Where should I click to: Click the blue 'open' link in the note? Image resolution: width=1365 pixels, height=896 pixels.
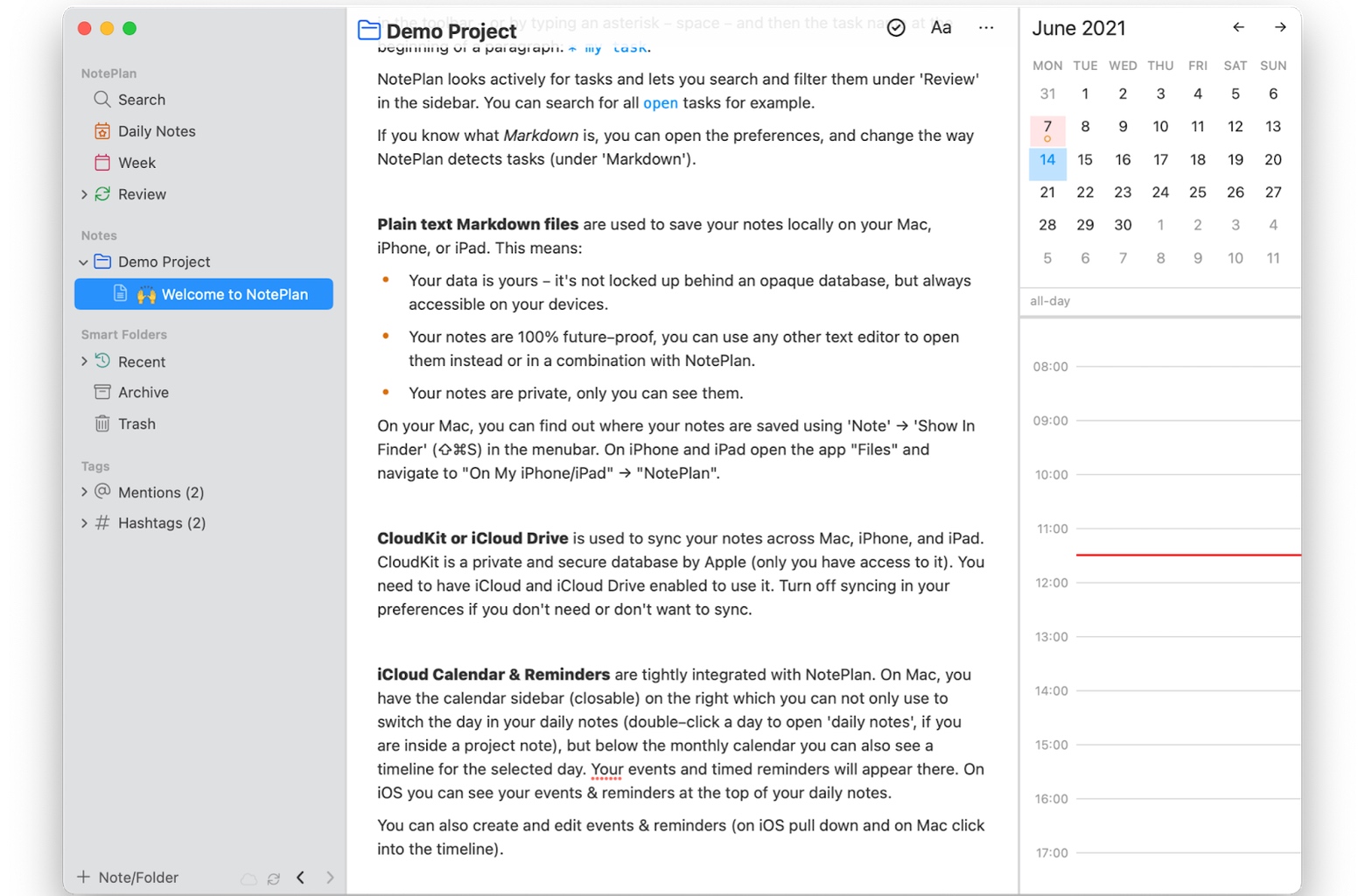660,103
